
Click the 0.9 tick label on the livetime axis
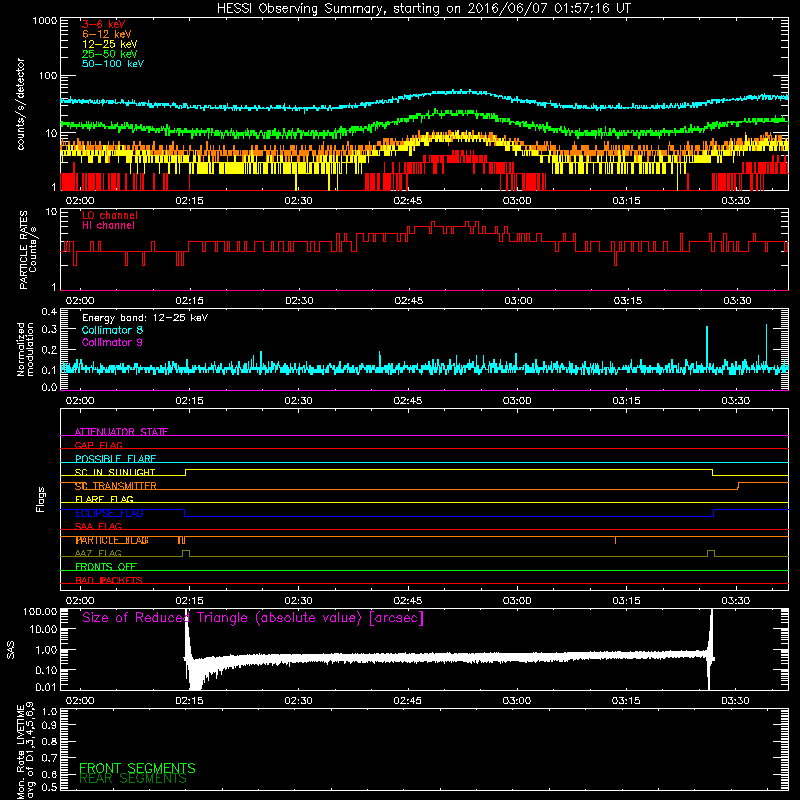pyautogui.click(x=49, y=726)
